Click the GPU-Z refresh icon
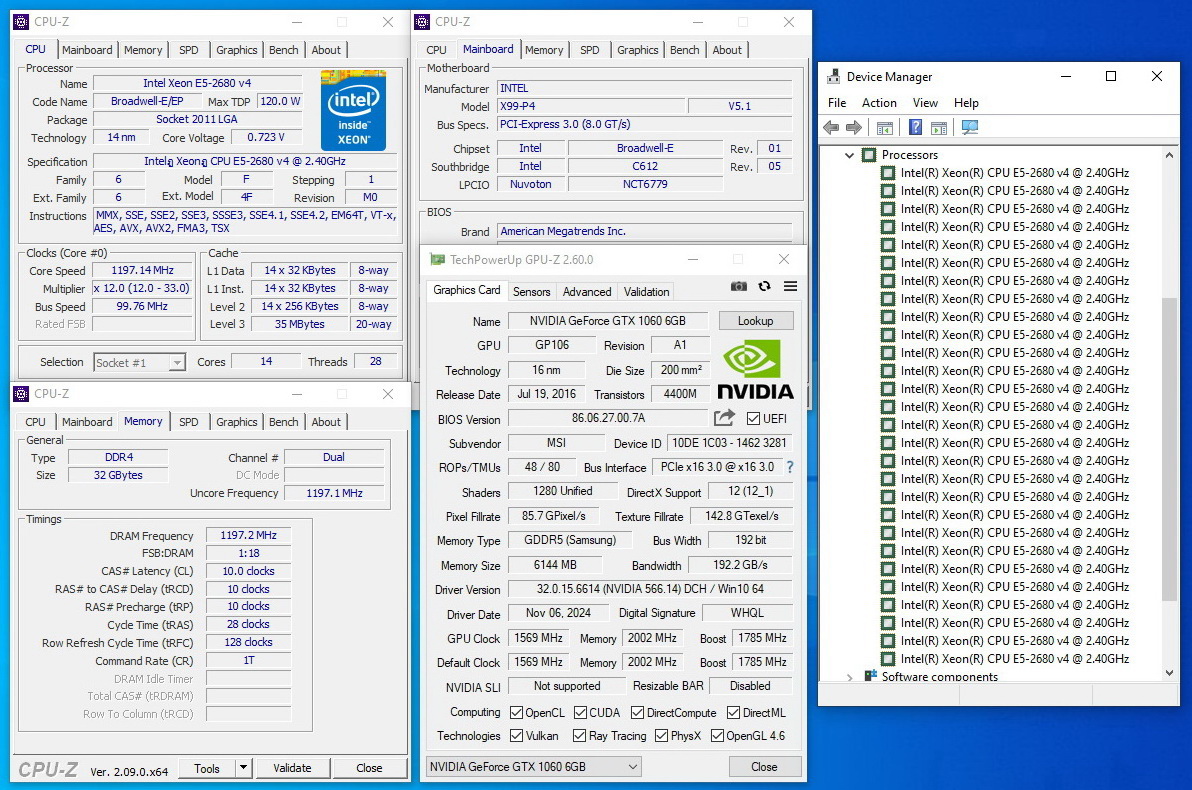 [764, 286]
